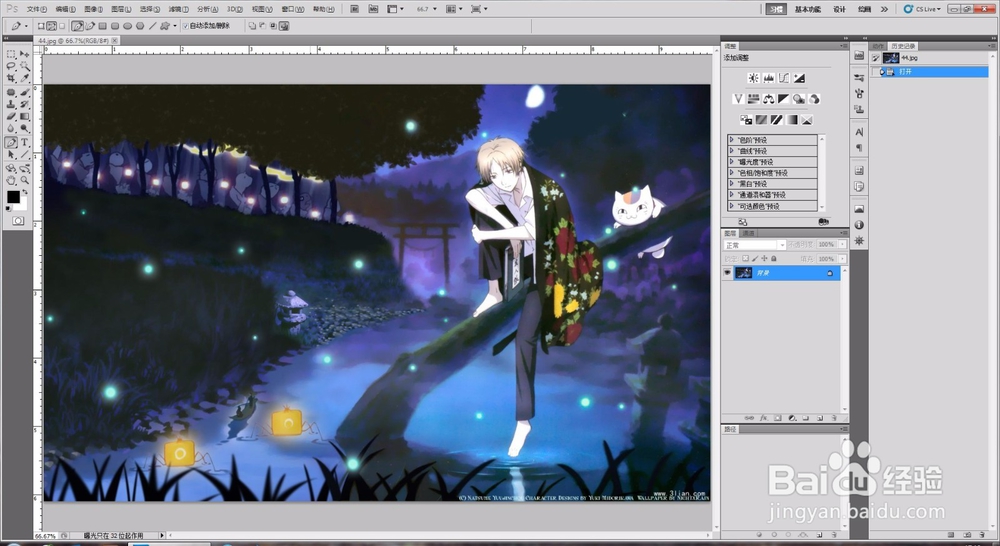Click the layer opacity 100% field
The width and height of the screenshot is (1000, 546).
click(826, 245)
